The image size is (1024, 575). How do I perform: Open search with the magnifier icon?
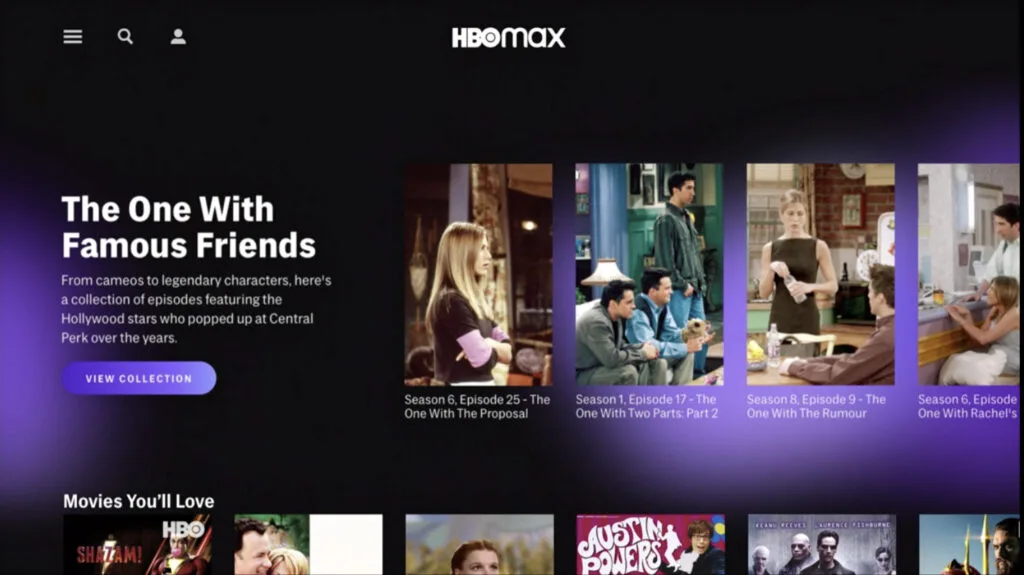[x=125, y=37]
